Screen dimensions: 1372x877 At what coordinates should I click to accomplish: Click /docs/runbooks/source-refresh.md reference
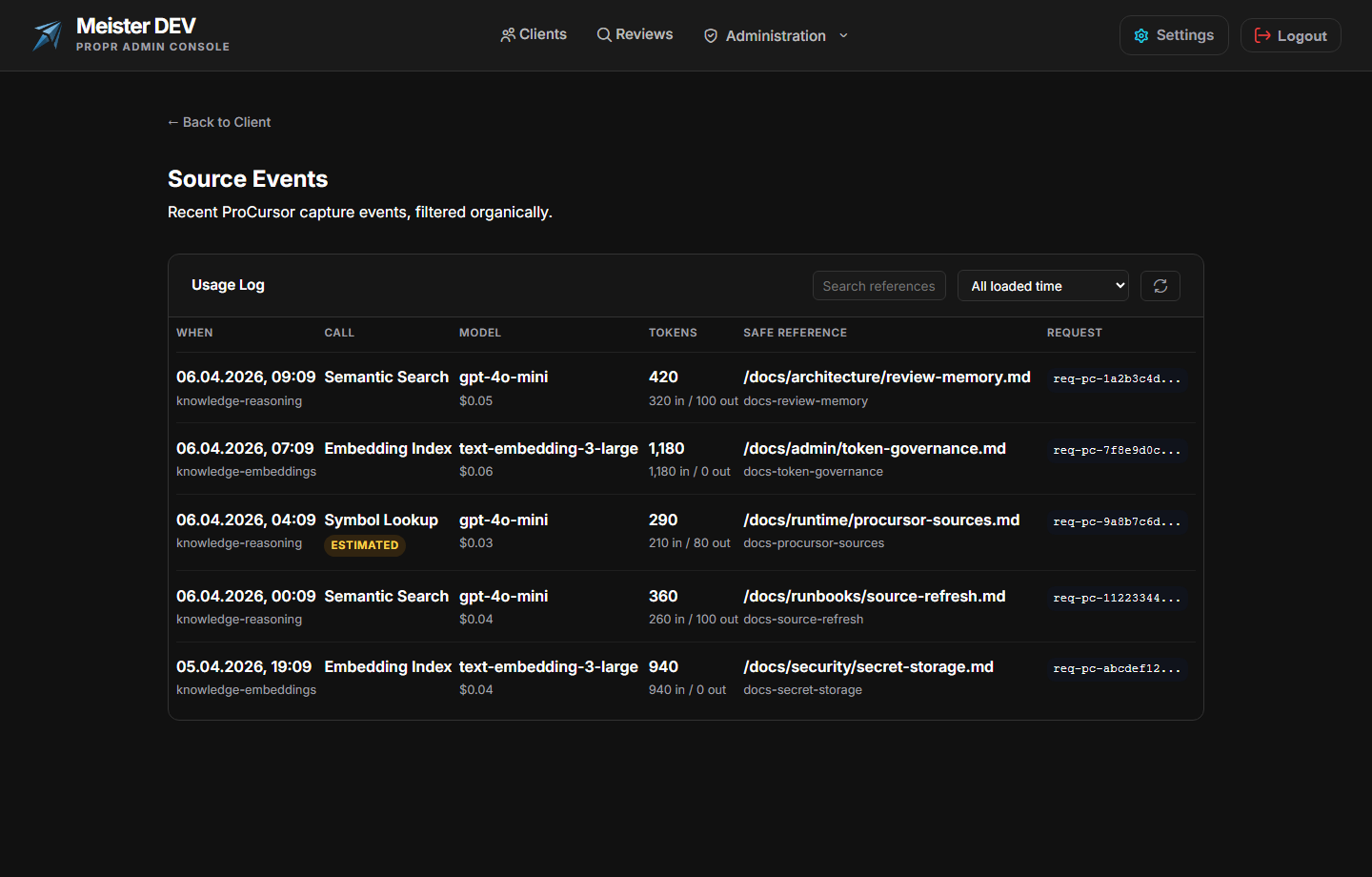pos(875,597)
